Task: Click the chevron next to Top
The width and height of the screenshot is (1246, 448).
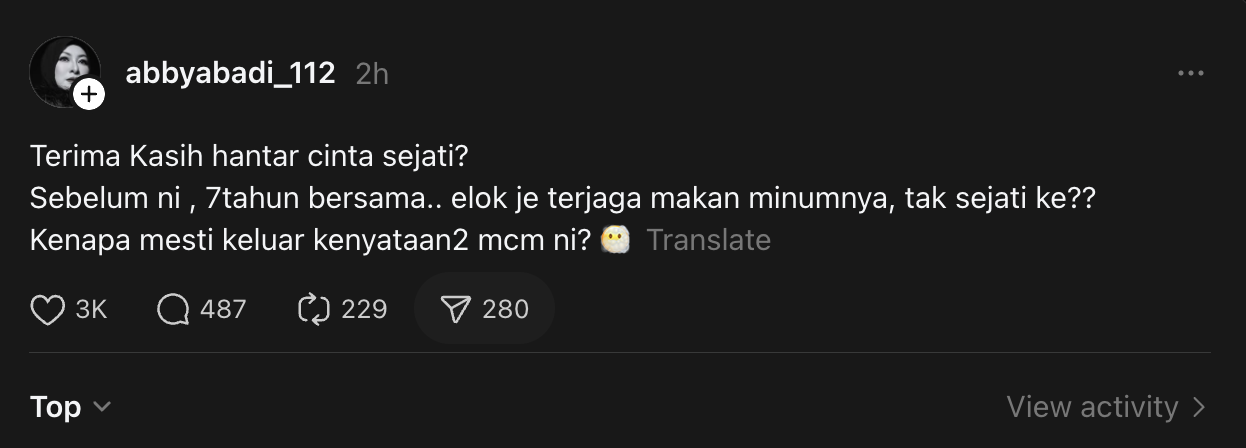Action: (x=101, y=408)
